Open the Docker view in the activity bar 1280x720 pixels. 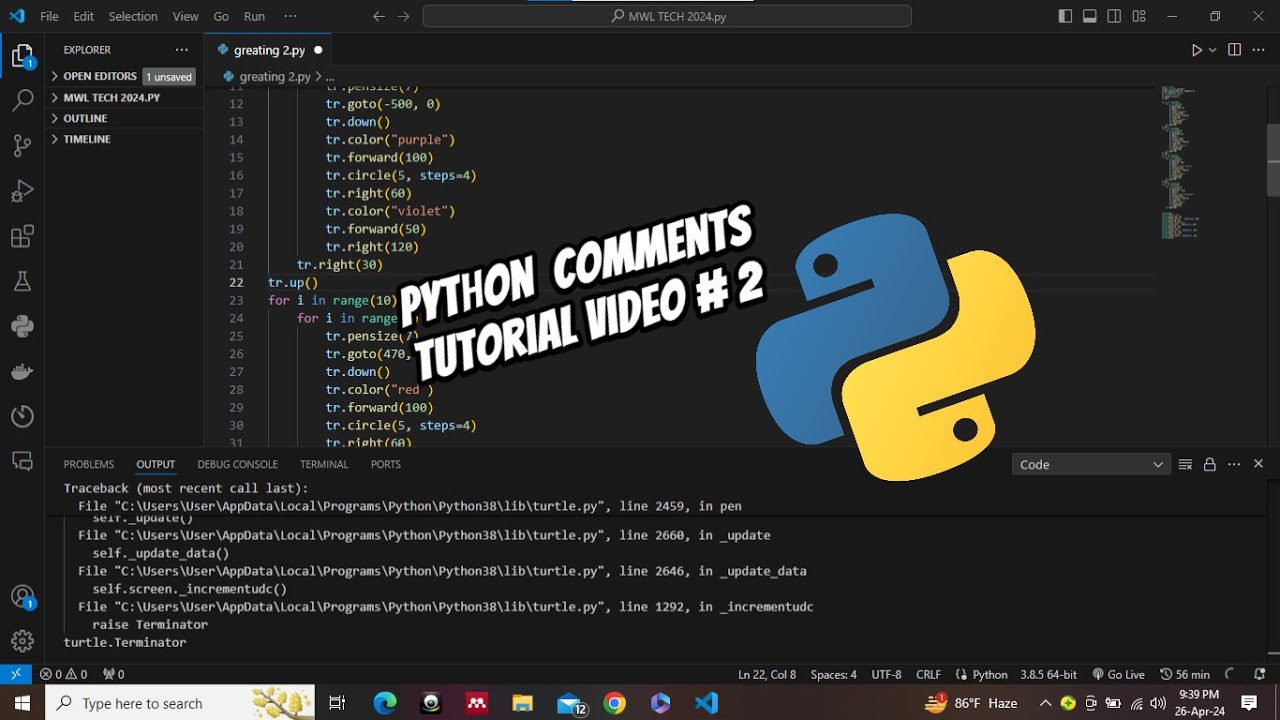tap(22, 371)
